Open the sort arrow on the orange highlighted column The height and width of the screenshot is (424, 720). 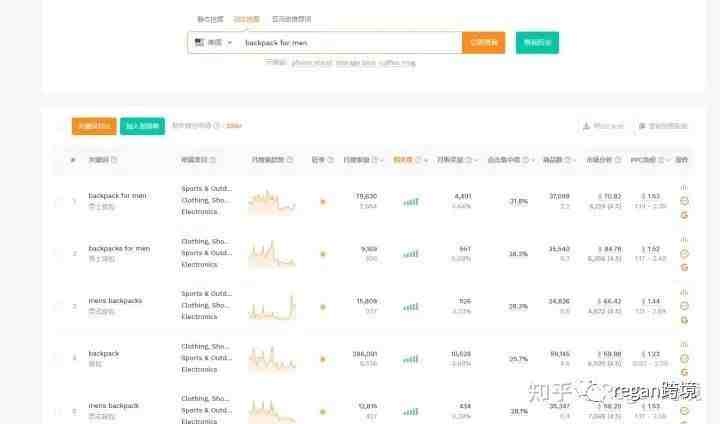(427, 160)
